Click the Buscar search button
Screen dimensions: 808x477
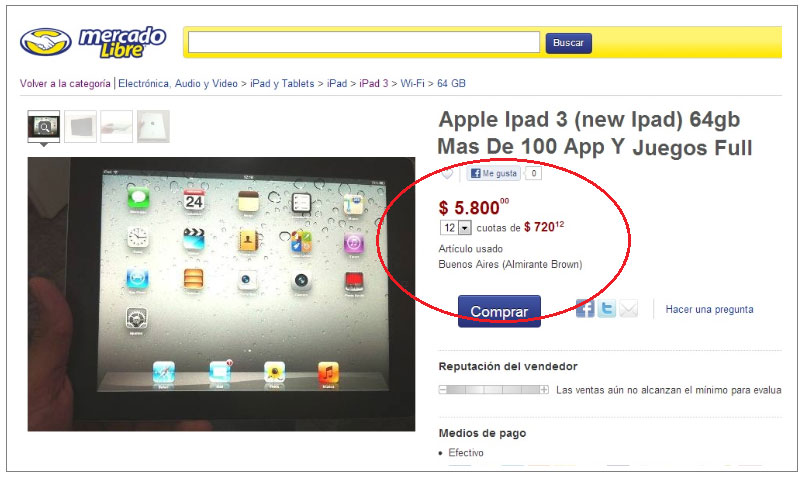[568, 43]
